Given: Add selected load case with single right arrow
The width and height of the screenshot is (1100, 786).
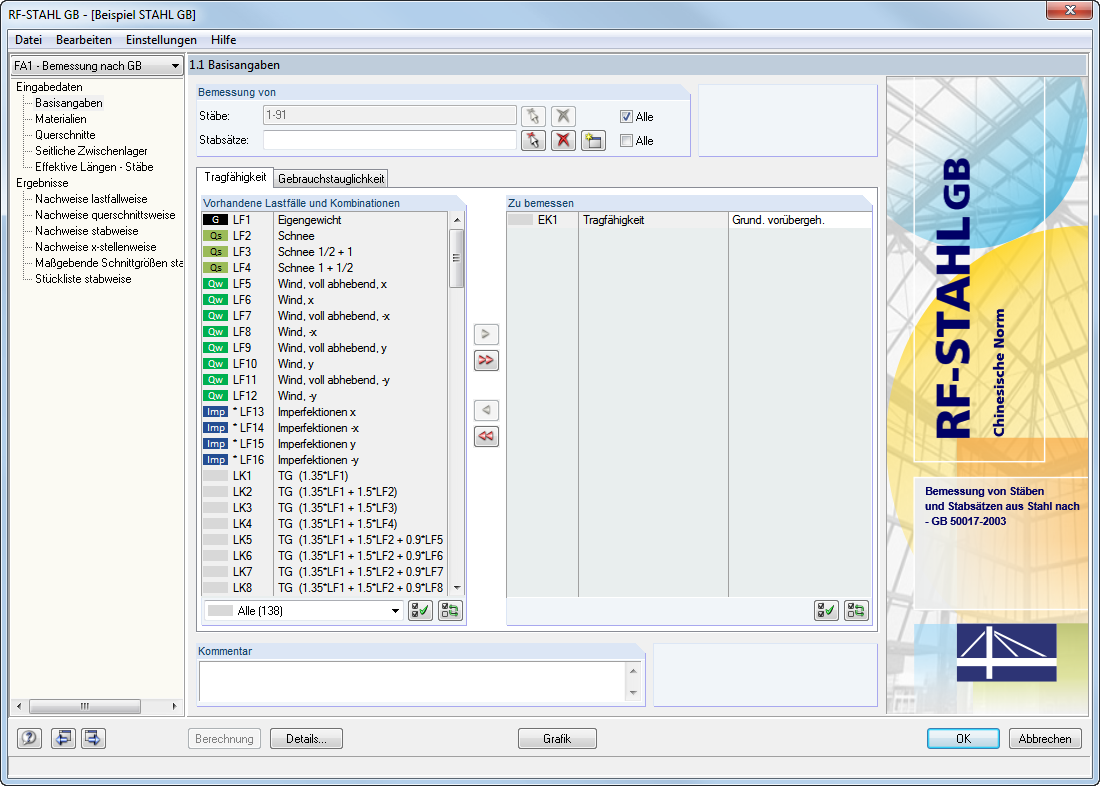Looking at the screenshot, I should tap(485, 334).
